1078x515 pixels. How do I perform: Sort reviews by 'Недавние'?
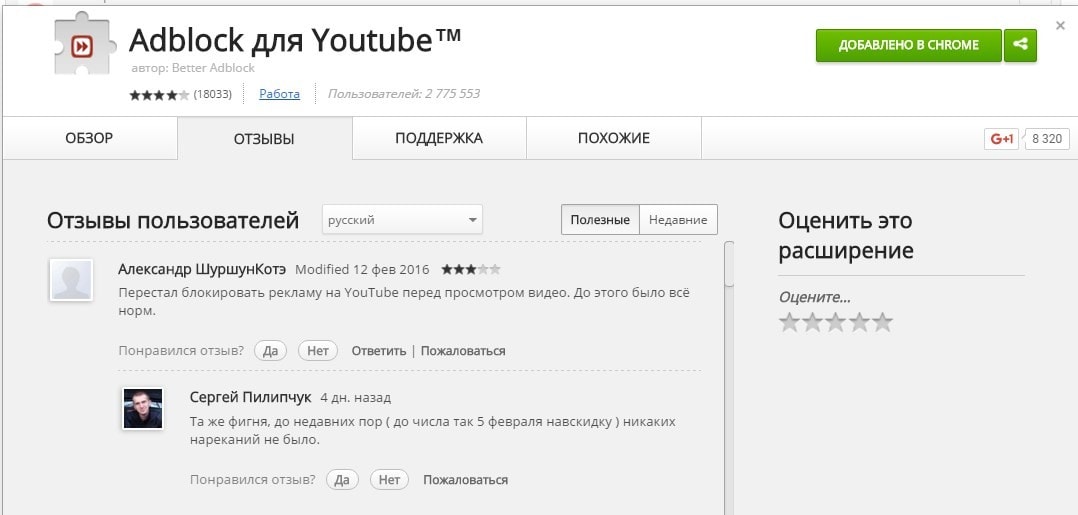tap(678, 220)
